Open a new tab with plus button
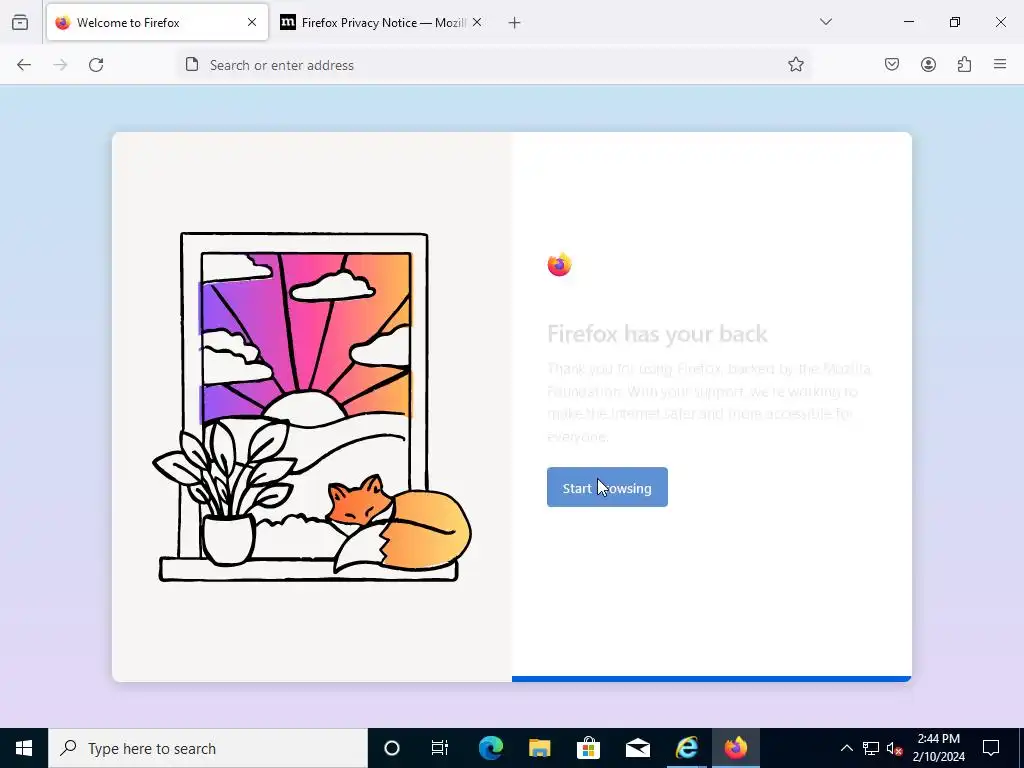 (515, 23)
